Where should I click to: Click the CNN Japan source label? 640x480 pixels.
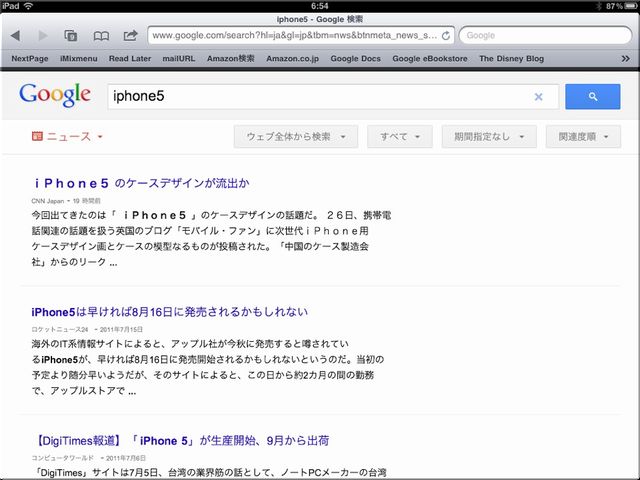tap(48, 201)
